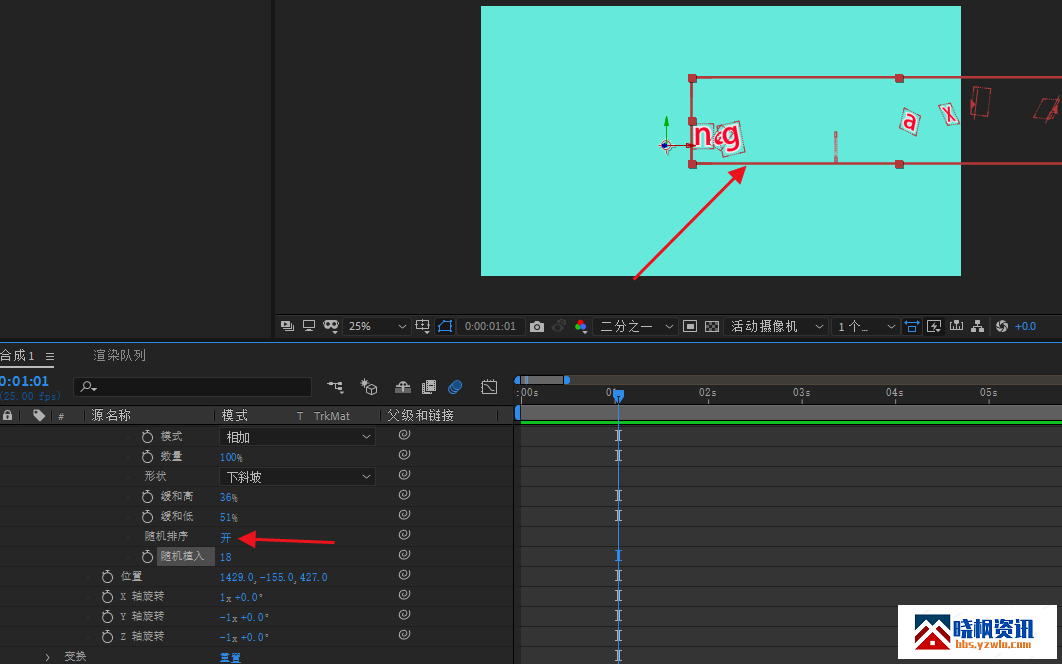This screenshot has width=1062, height=664.
Task: Open the VR goggles immersive environment menu
Action: (331, 327)
